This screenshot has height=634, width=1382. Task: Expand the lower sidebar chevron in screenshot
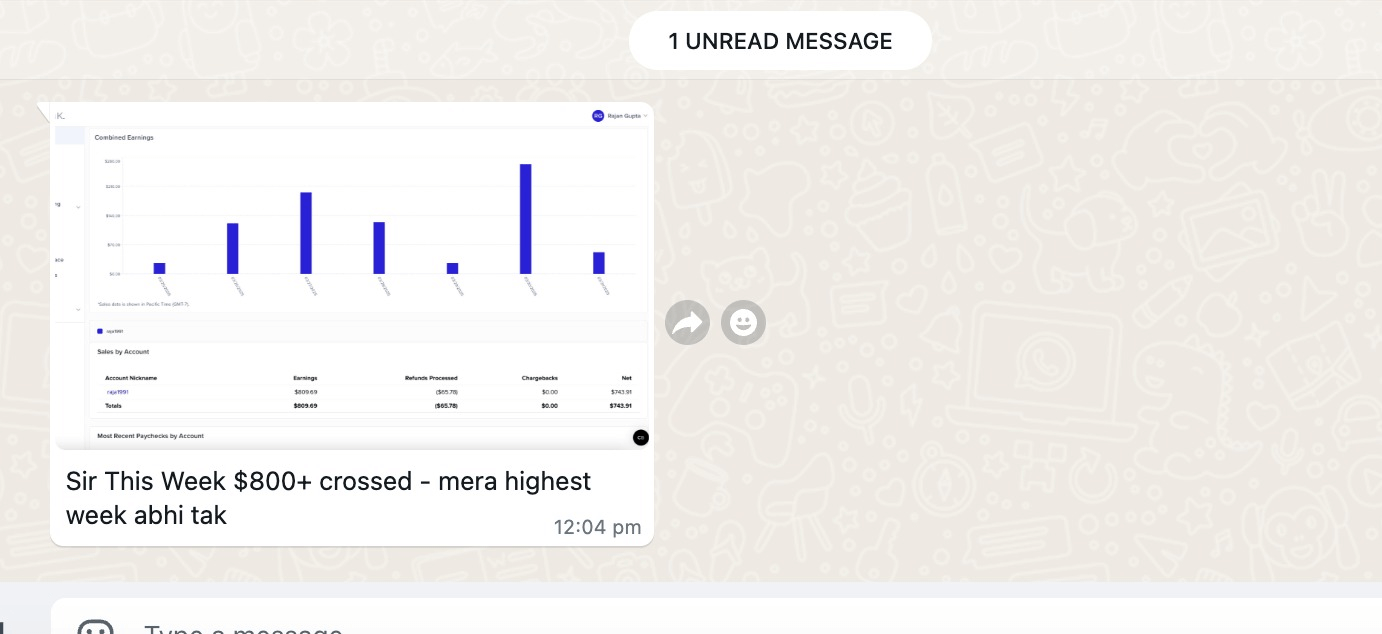point(78,310)
